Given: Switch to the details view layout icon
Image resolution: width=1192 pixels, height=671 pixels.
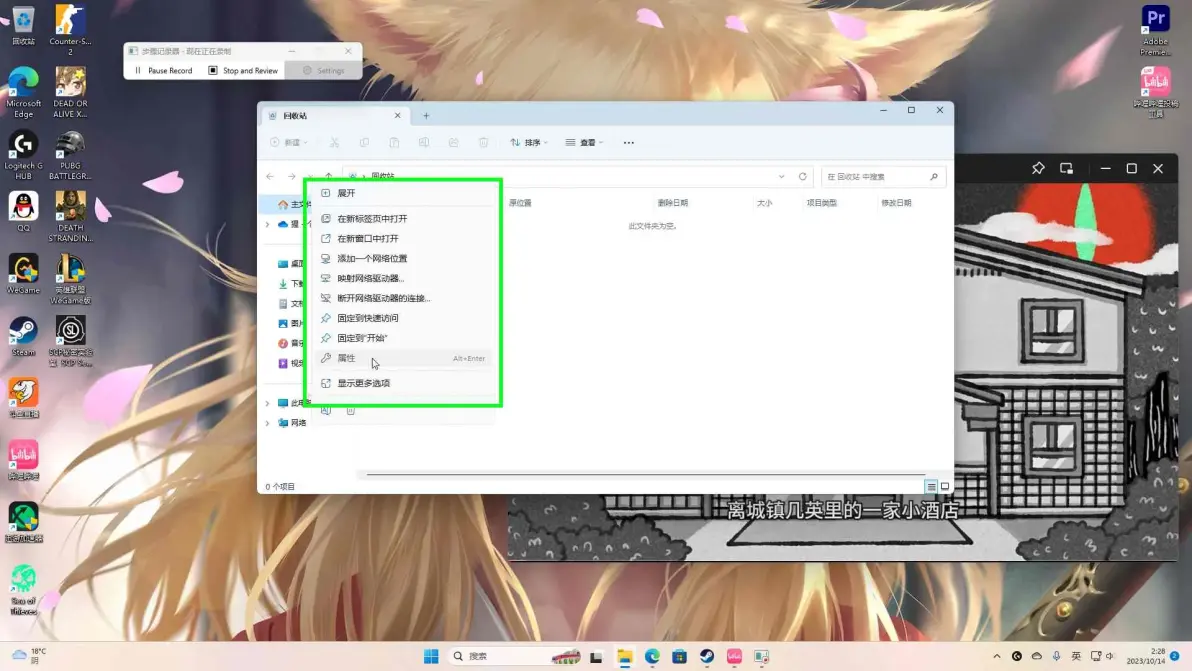Looking at the screenshot, I should [930, 486].
